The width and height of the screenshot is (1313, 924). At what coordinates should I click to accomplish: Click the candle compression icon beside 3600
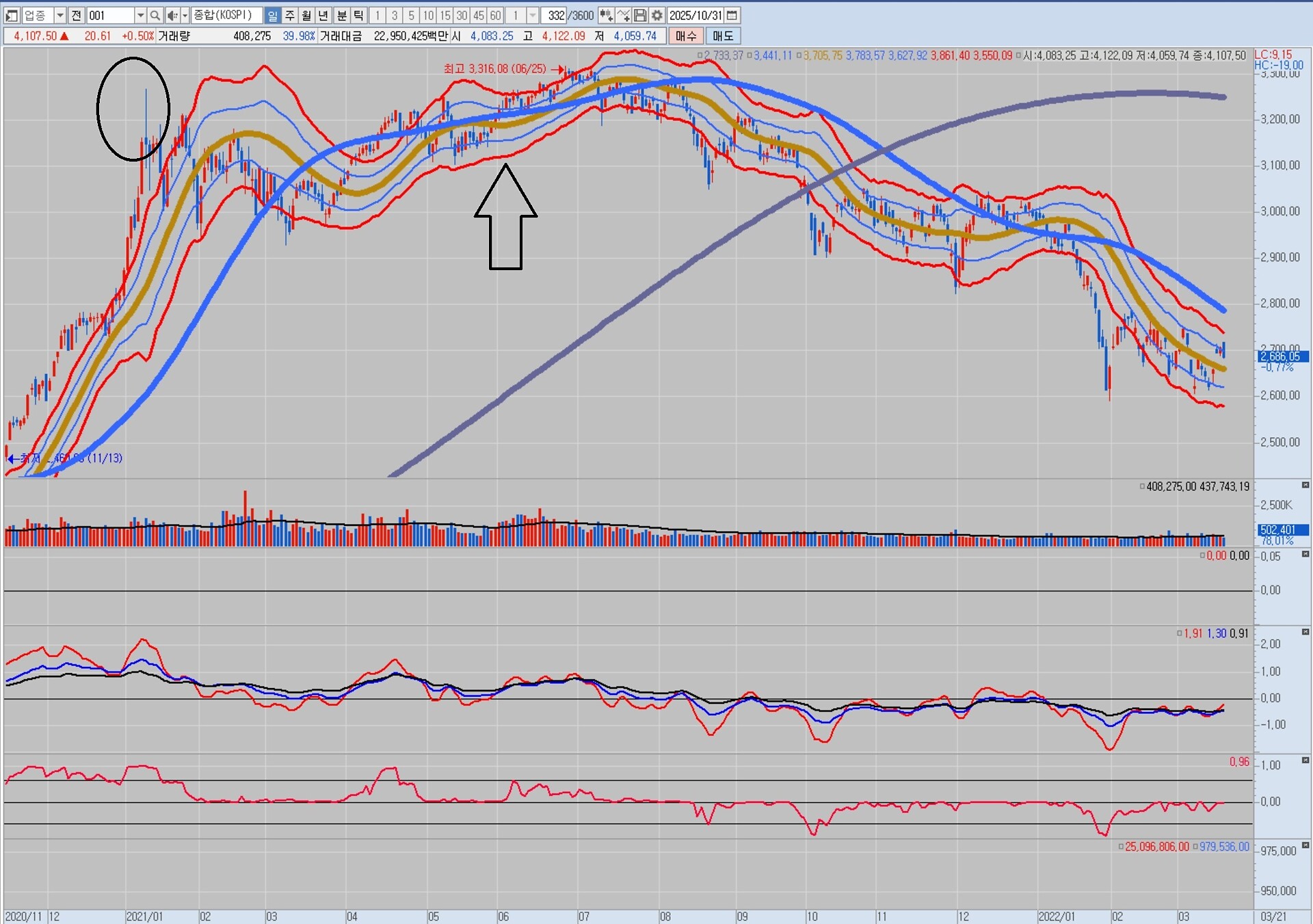coord(606,15)
